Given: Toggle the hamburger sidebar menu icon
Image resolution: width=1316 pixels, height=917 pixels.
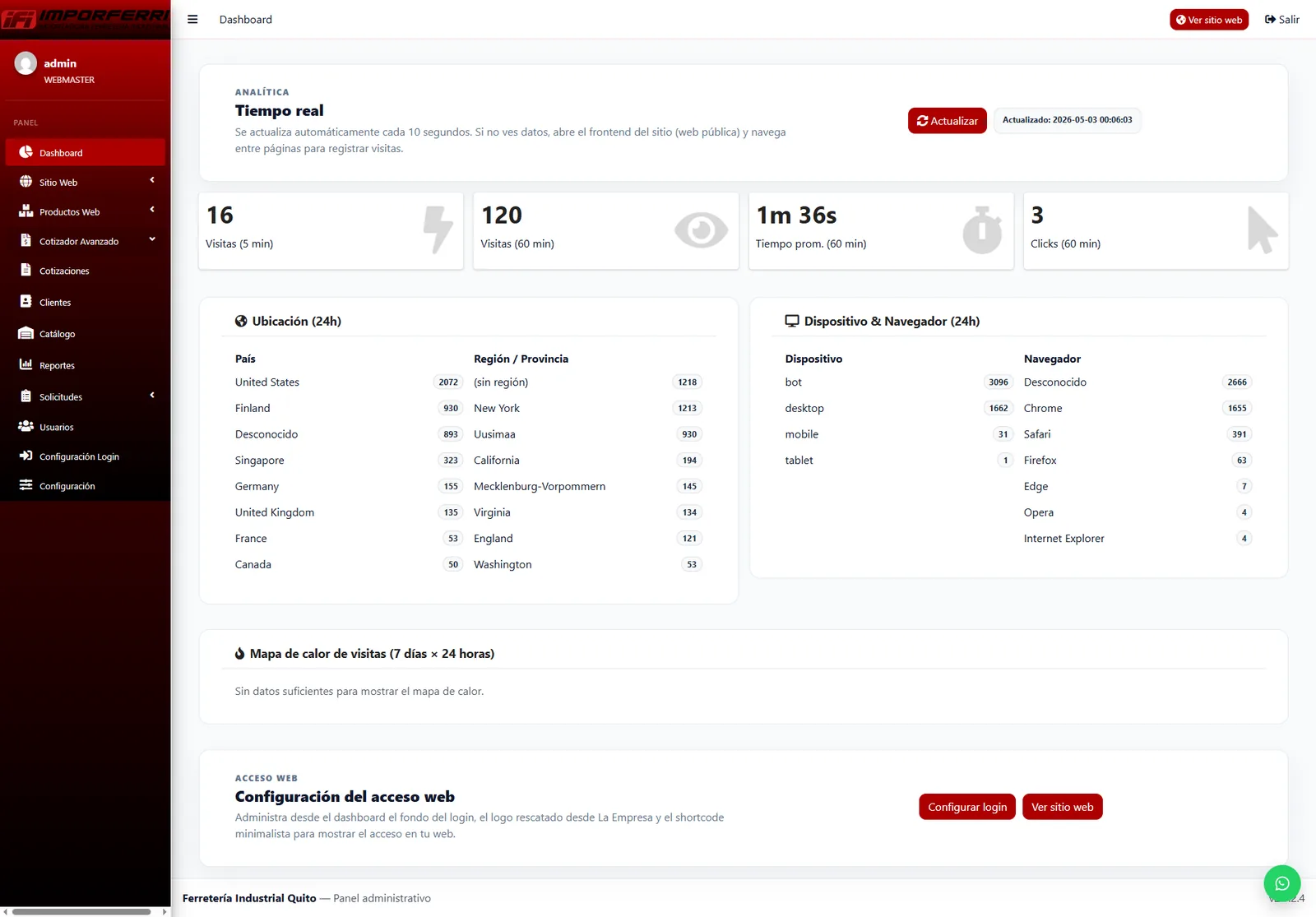Looking at the screenshot, I should point(192,20).
